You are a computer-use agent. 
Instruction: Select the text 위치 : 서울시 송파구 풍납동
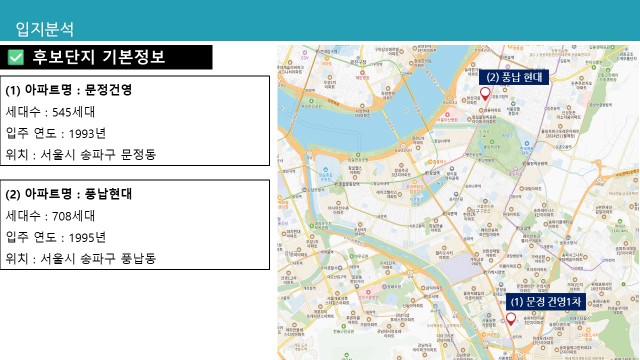81,258
